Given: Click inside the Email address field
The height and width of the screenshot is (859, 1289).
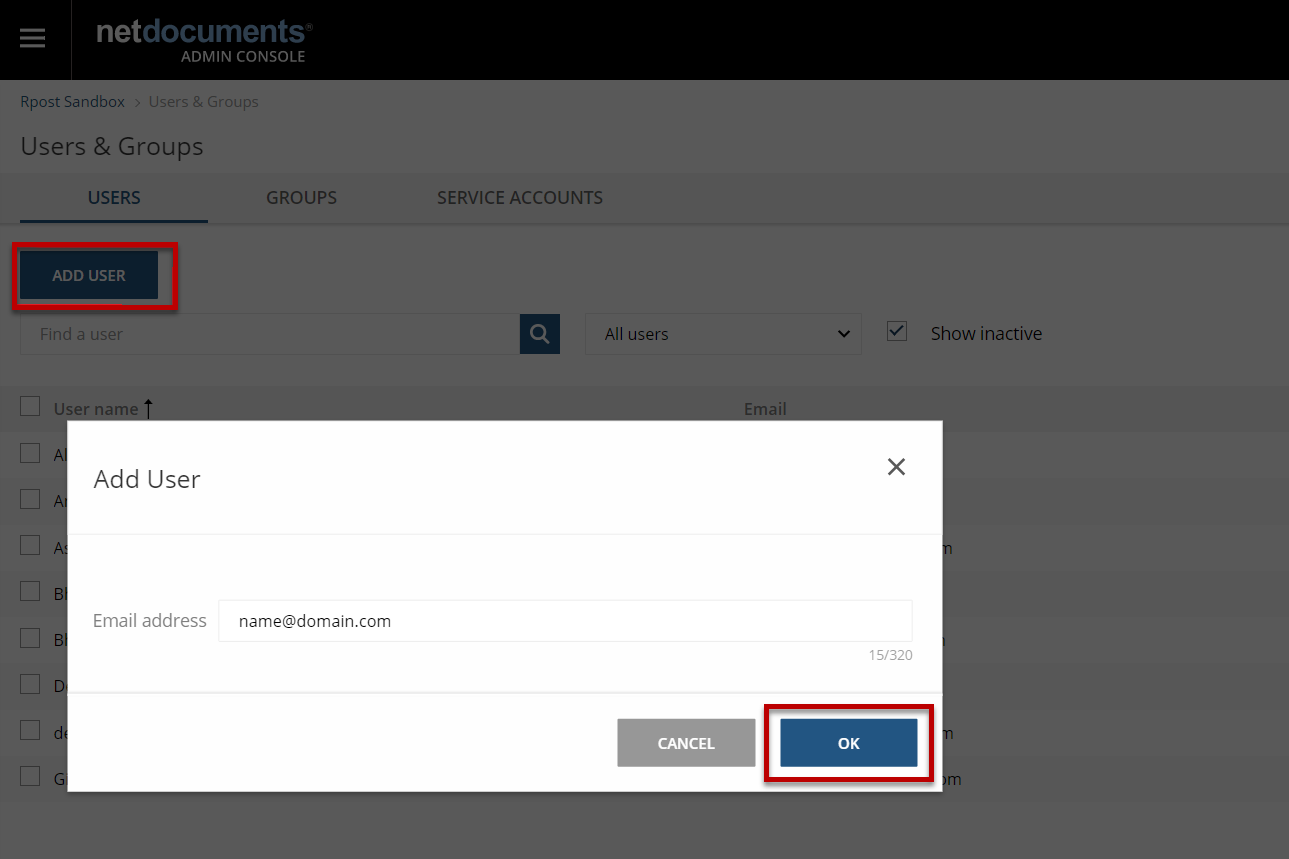Looking at the screenshot, I should point(565,620).
